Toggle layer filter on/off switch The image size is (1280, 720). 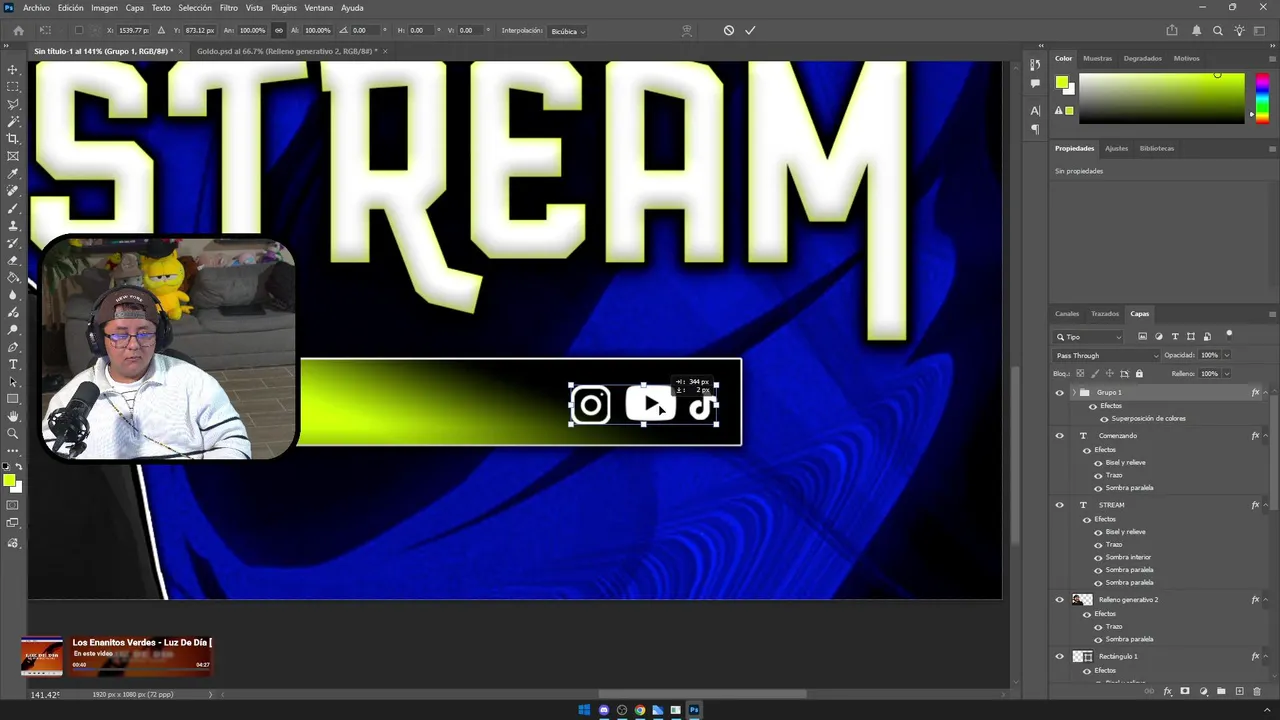pyautogui.click(x=1229, y=335)
